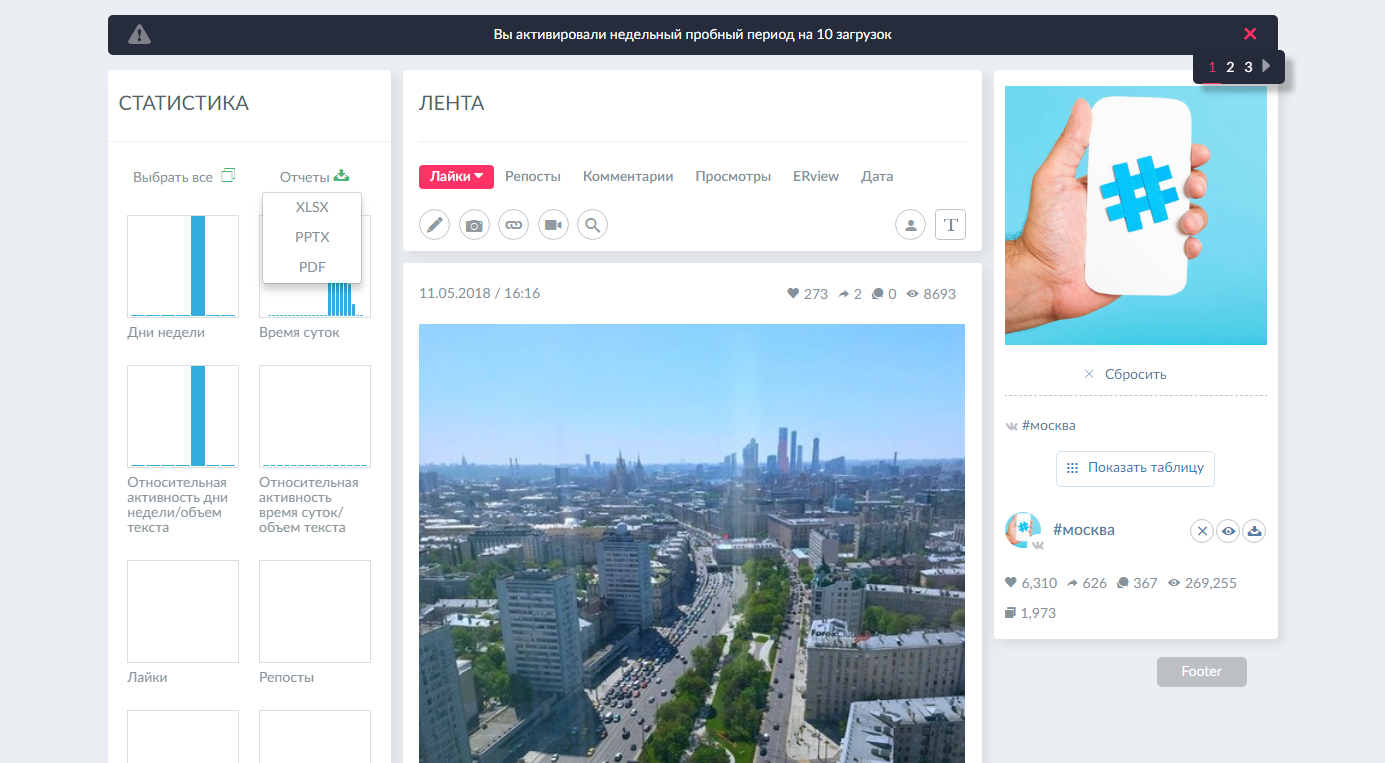This screenshot has width=1385, height=763.
Task: Click the total reposts icon showing 626
Action: [x=1072, y=583]
